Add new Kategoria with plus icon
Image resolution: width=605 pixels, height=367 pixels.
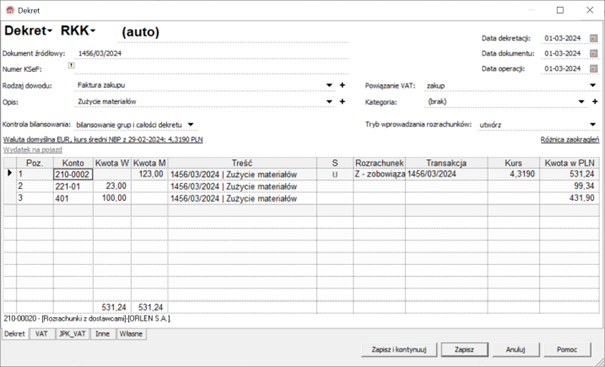click(595, 102)
